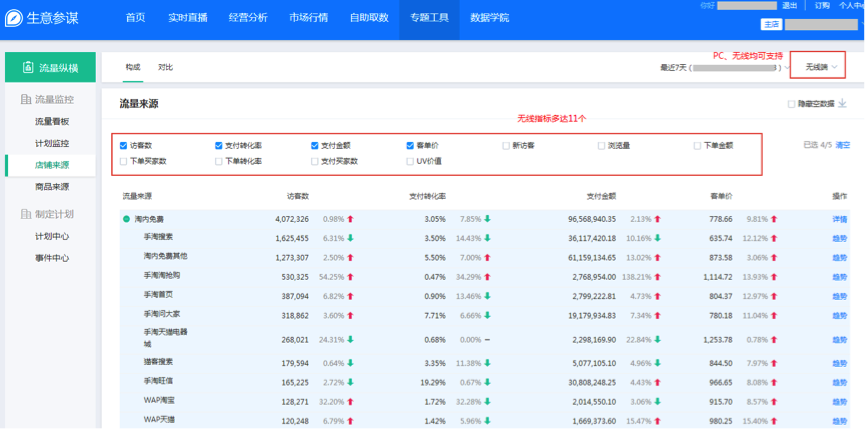The image size is (865, 429).
Task: Click 清空 to clear selected metrics
Action: point(843,145)
